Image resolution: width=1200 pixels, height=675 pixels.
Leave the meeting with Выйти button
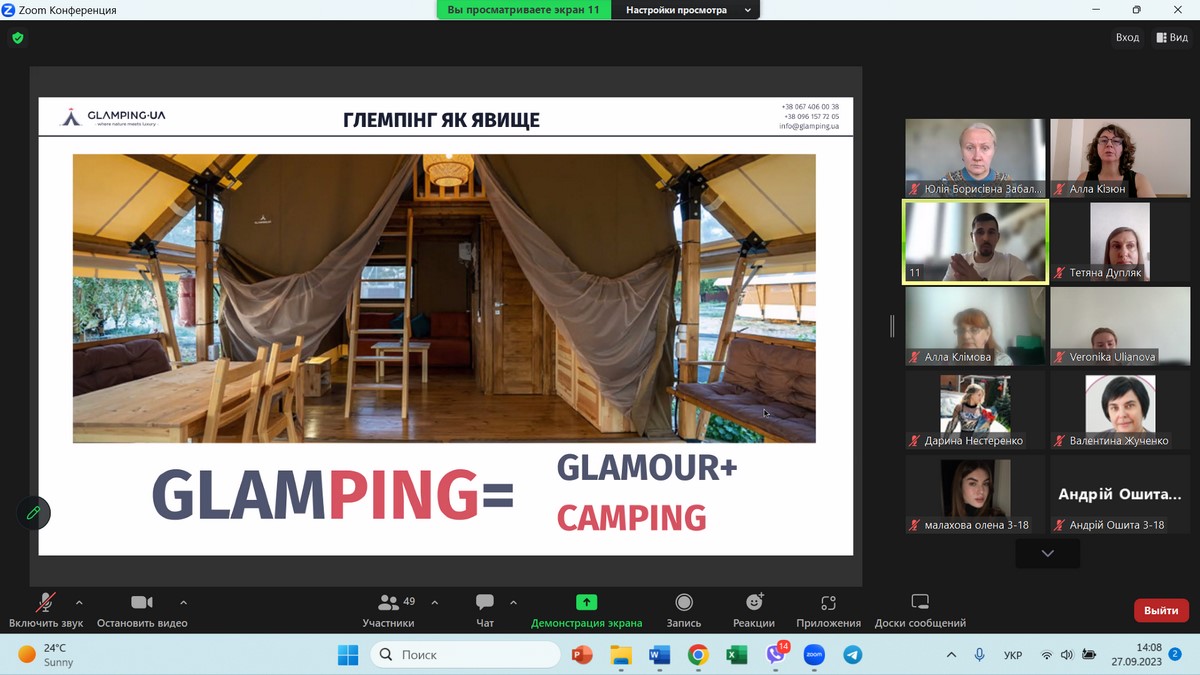(x=1161, y=610)
